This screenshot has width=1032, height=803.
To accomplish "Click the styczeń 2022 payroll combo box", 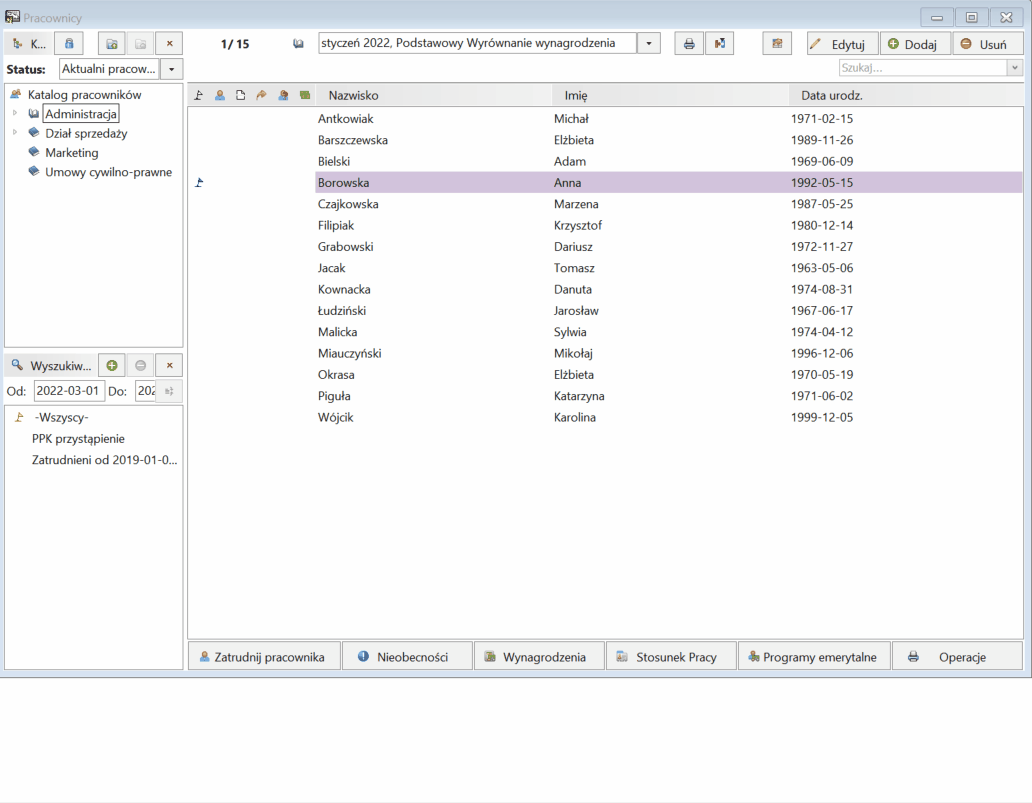I will pyautogui.click(x=477, y=43).
